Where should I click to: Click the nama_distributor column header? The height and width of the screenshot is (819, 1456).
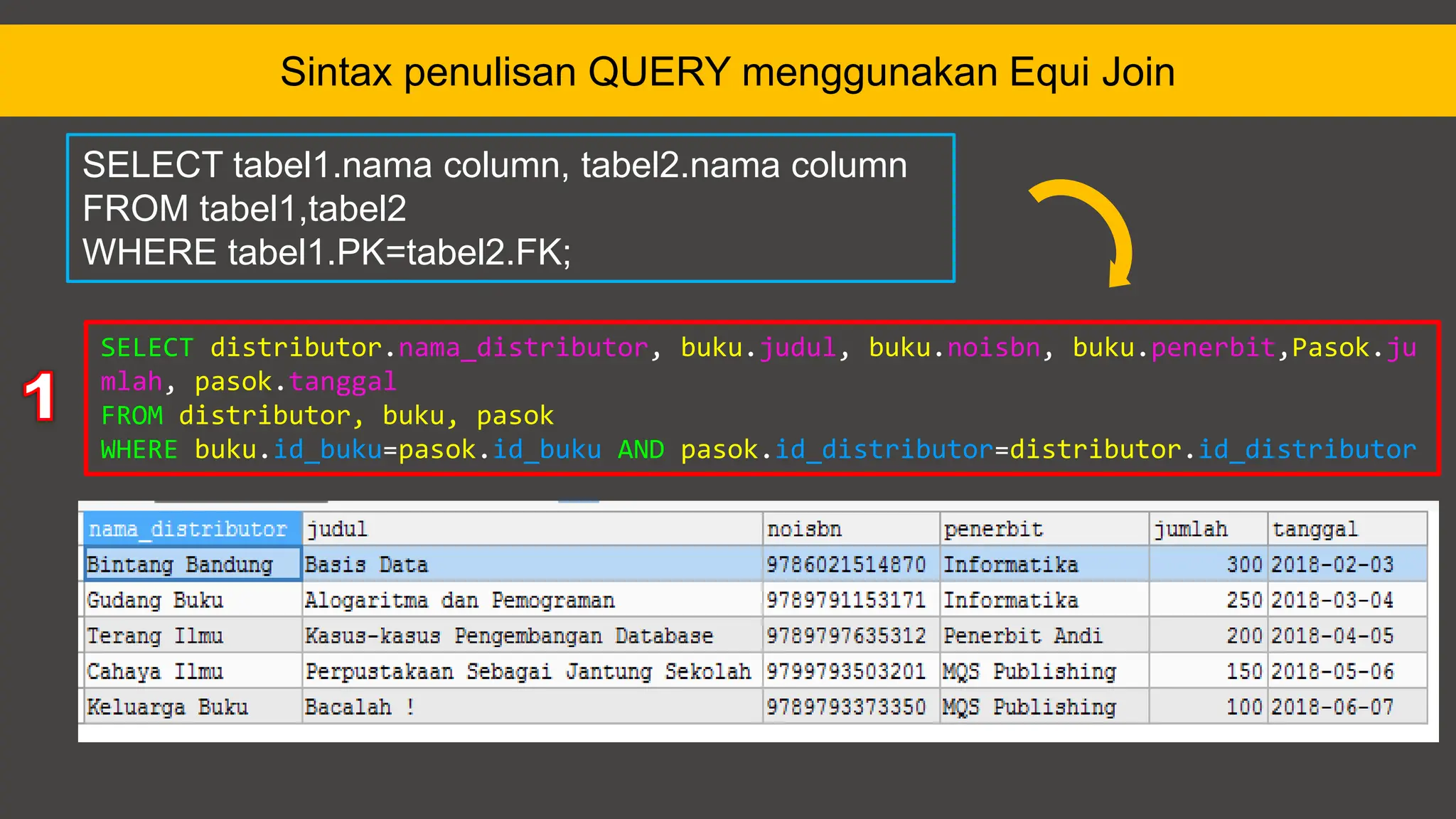(x=193, y=529)
